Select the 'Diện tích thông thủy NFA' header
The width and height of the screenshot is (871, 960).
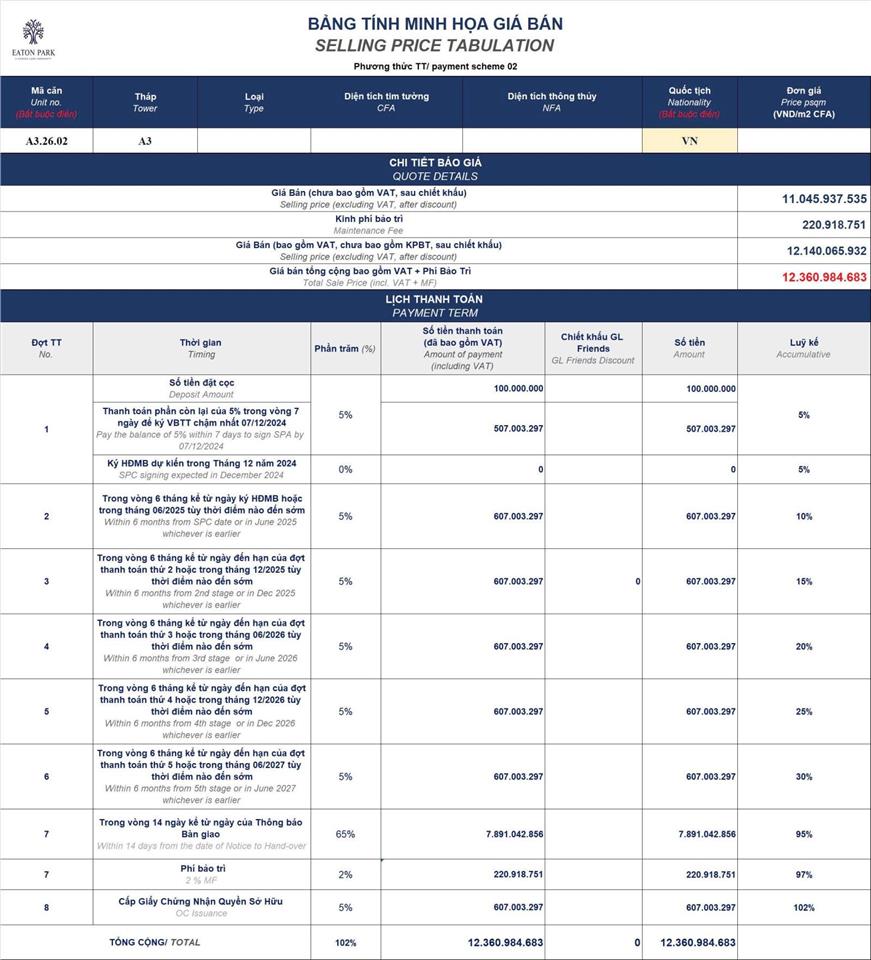click(x=552, y=102)
